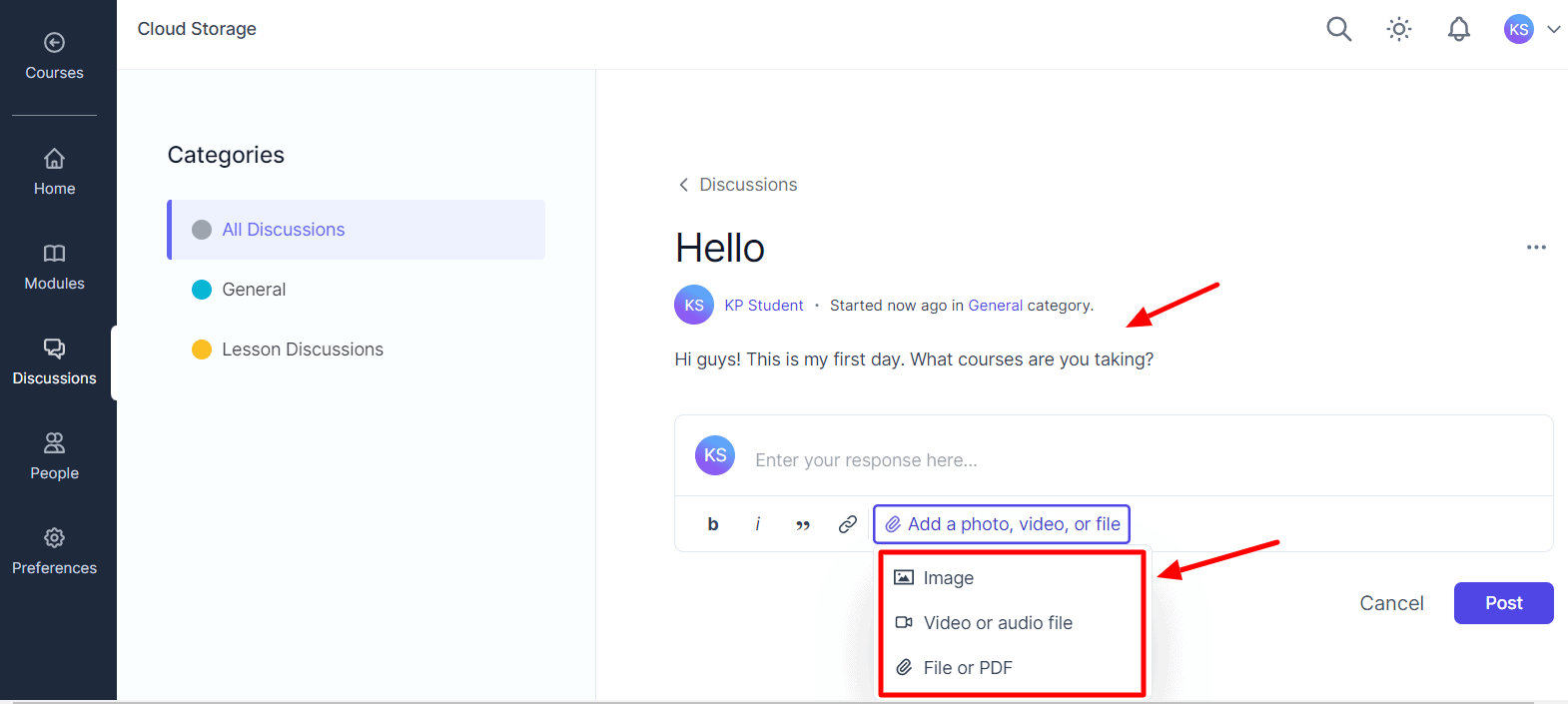Screen dimensions: 1568x704
Task: Toggle italic formatting in the editor
Action: pos(758,524)
